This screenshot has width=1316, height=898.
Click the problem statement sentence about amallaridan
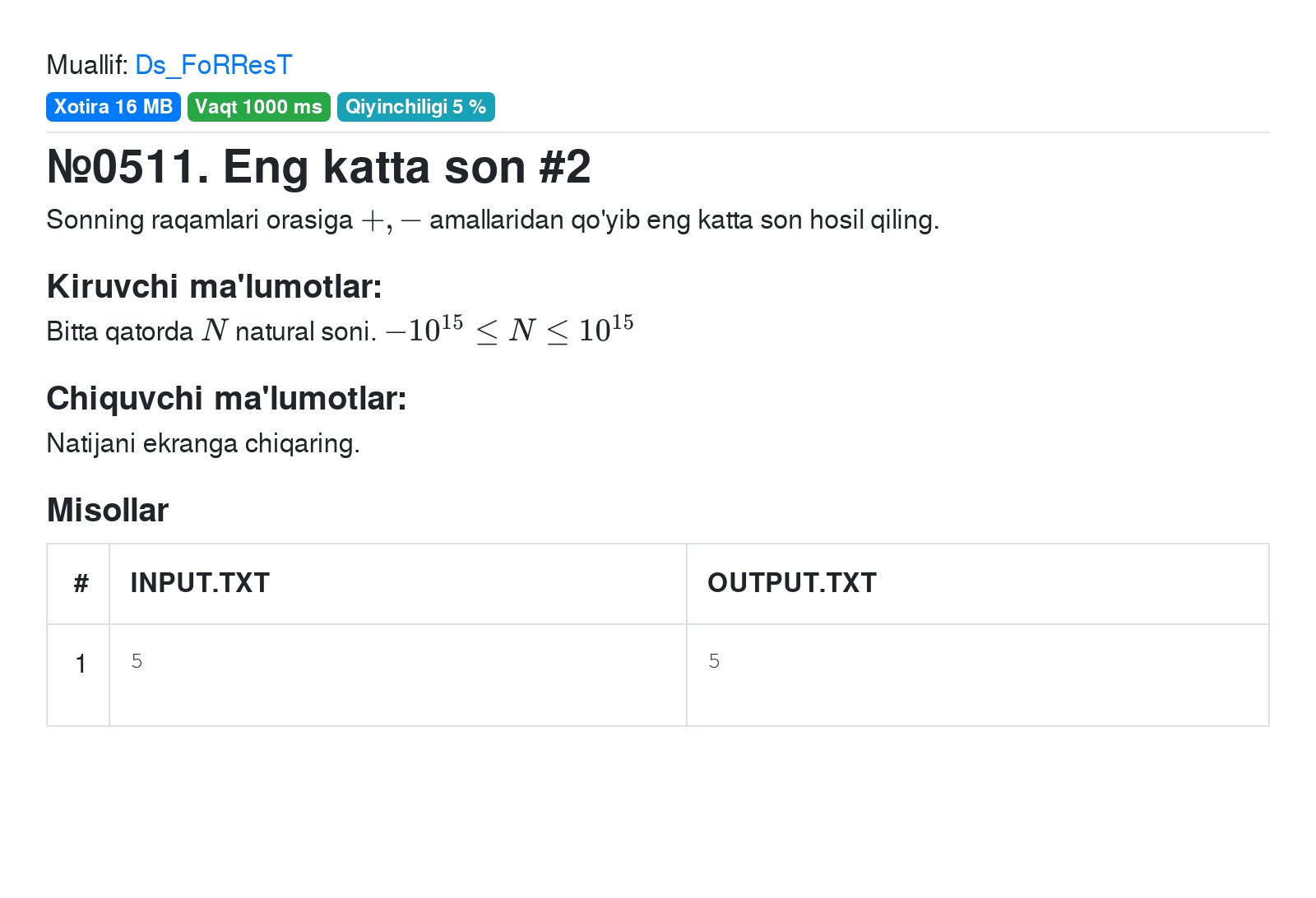[x=493, y=220]
